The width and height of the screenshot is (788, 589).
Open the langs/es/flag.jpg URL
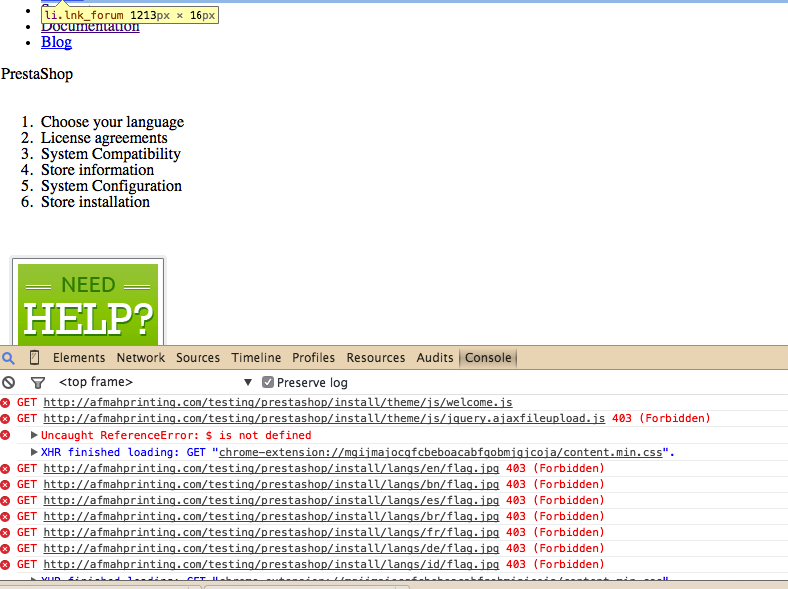[x=271, y=501]
